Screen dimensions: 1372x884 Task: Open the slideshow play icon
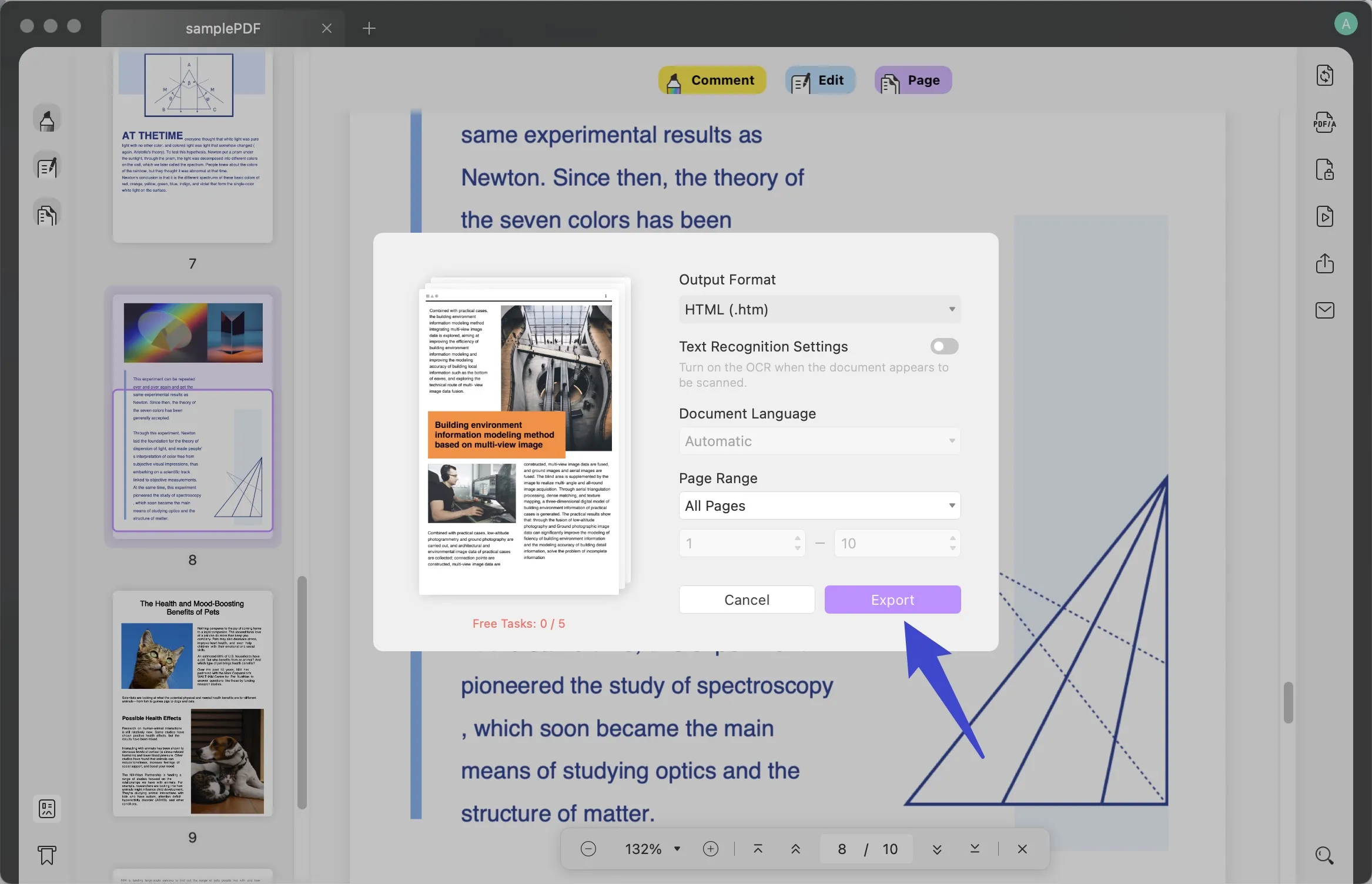point(1324,217)
